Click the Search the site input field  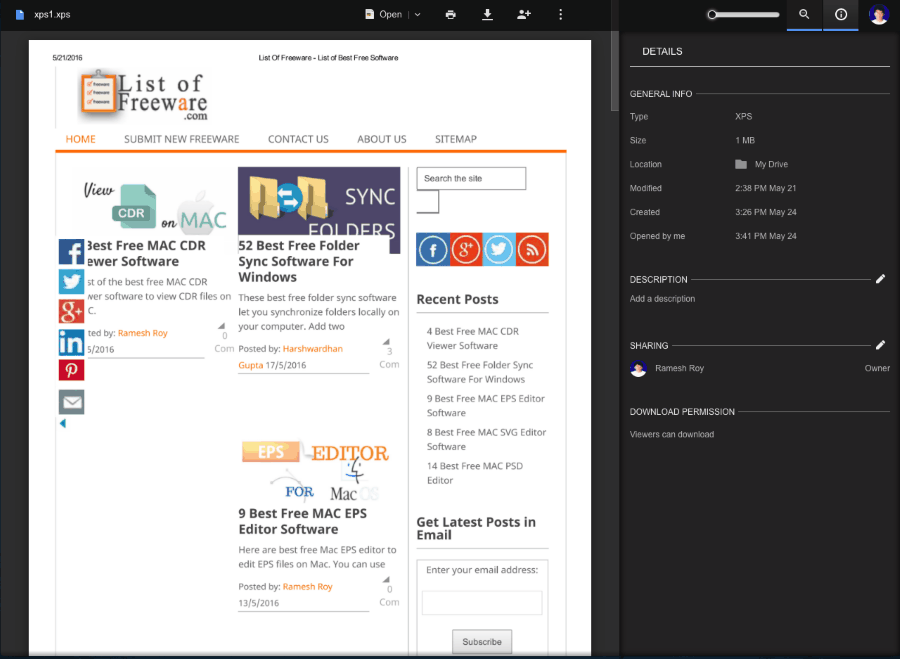click(471, 179)
